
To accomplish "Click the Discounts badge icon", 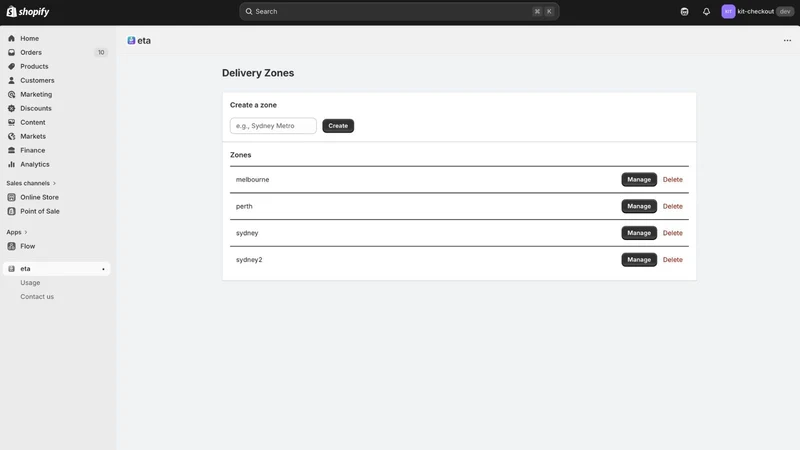I will (x=11, y=108).
